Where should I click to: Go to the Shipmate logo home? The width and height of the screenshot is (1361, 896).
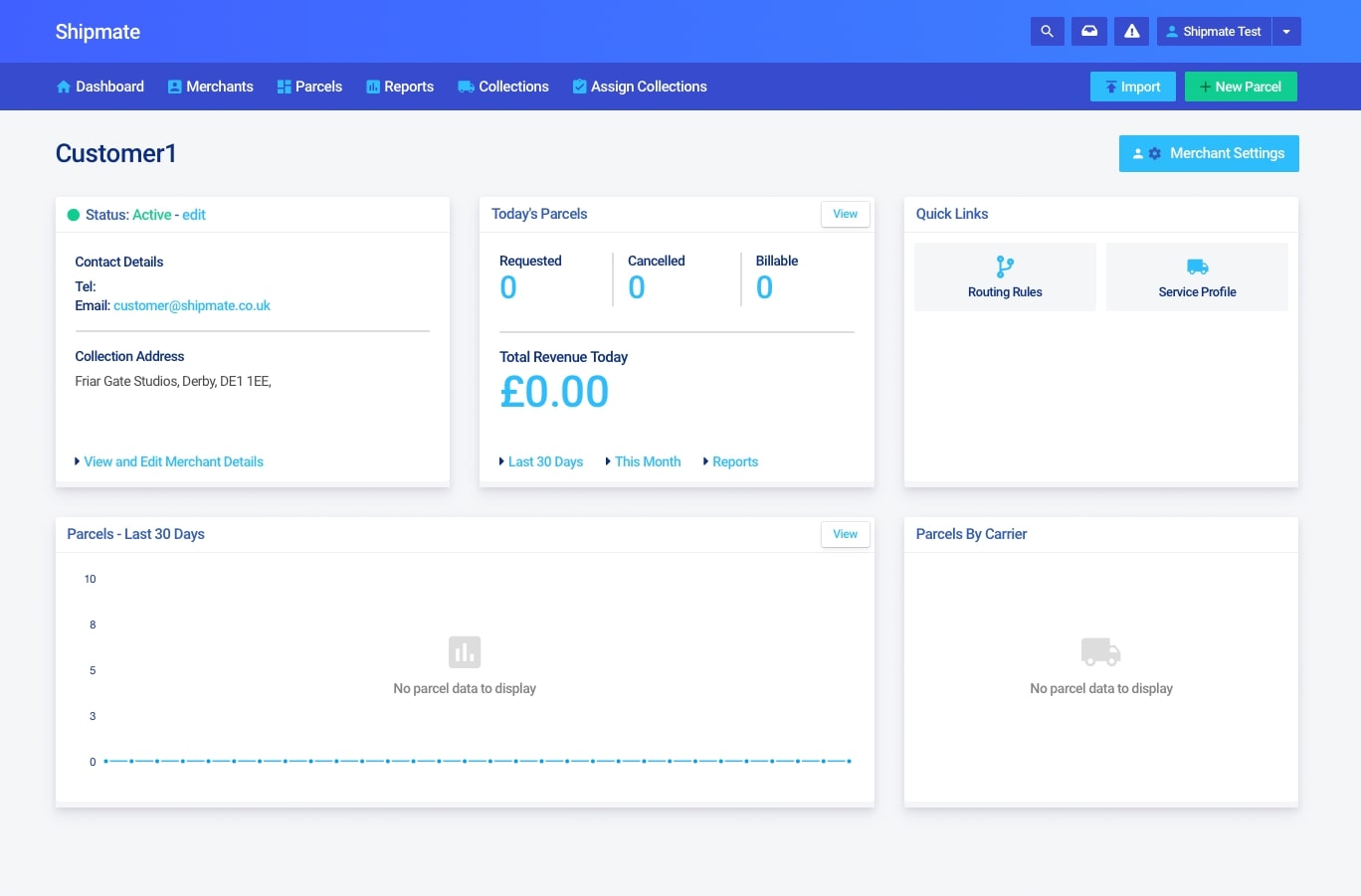pyautogui.click(x=97, y=32)
